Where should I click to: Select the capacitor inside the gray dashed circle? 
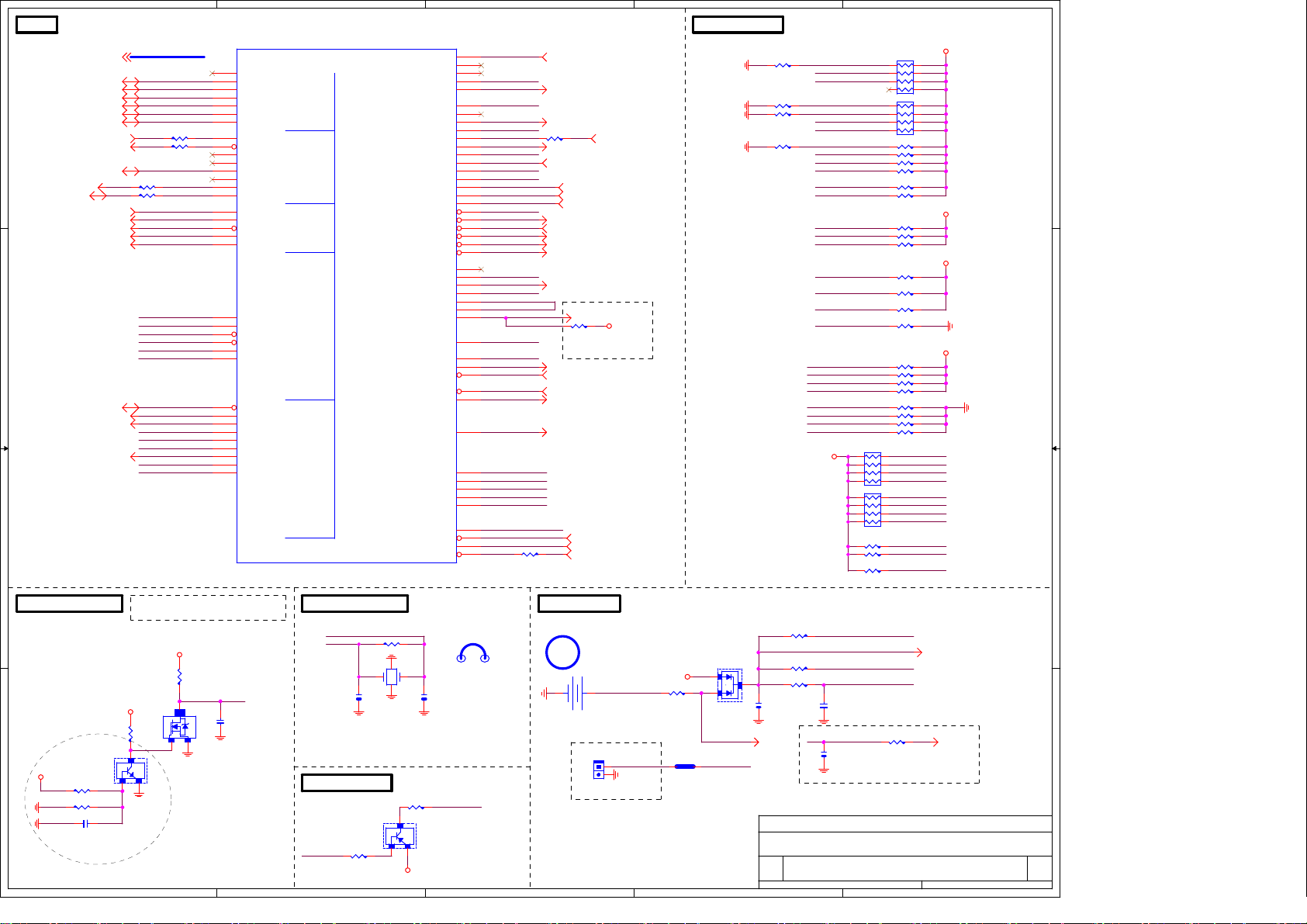[85, 823]
